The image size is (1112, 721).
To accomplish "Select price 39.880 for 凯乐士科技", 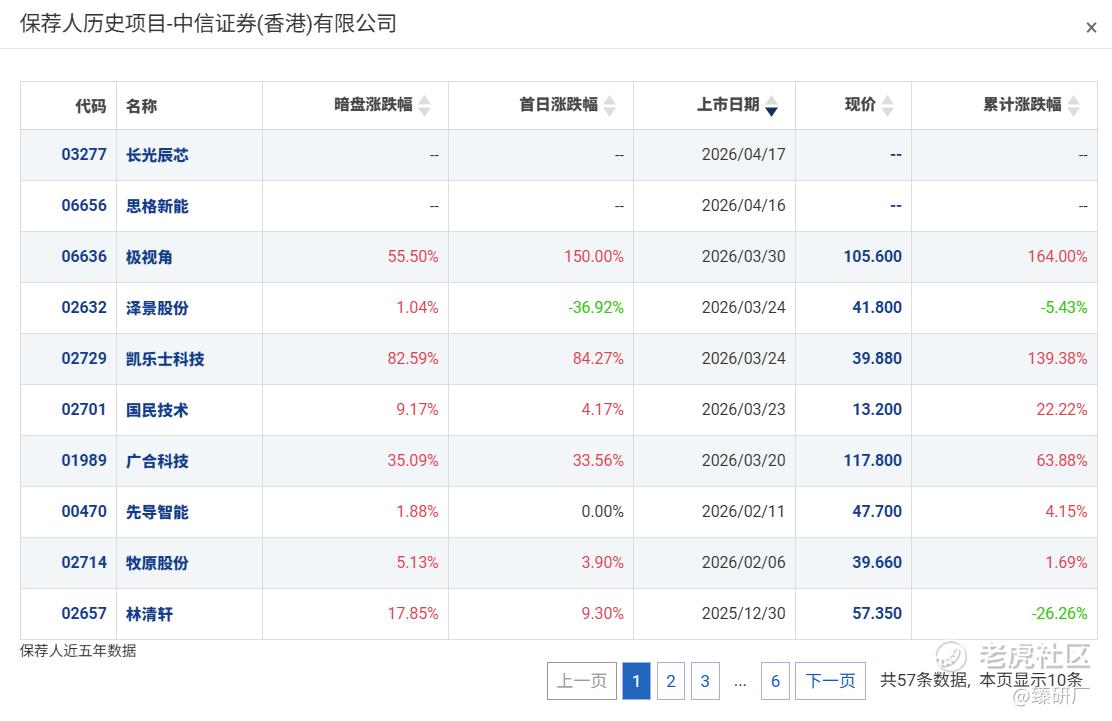I will [x=877, y=359].
